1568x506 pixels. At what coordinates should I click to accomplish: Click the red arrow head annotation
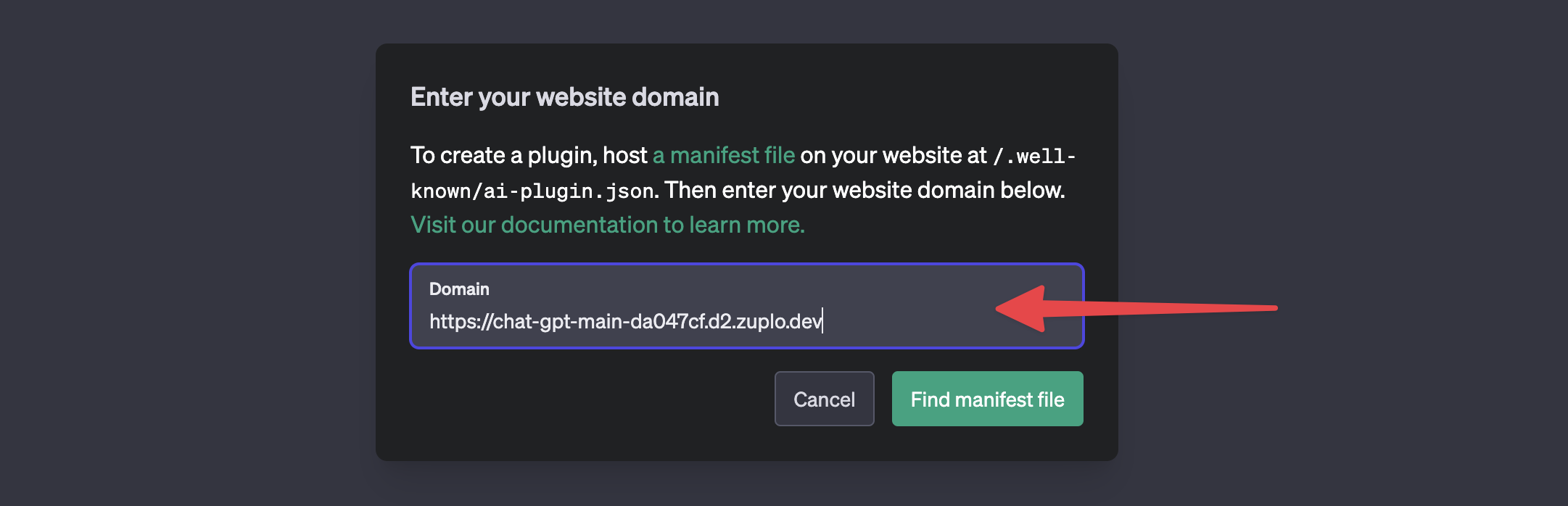[x=1024, y=309]
